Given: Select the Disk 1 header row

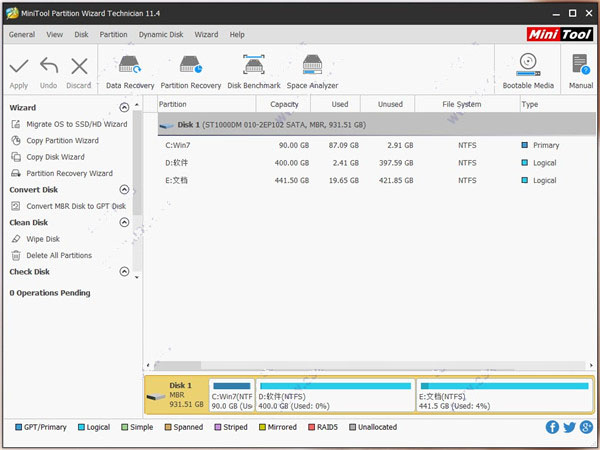Looking at the screenshot, I should point(377,124).
